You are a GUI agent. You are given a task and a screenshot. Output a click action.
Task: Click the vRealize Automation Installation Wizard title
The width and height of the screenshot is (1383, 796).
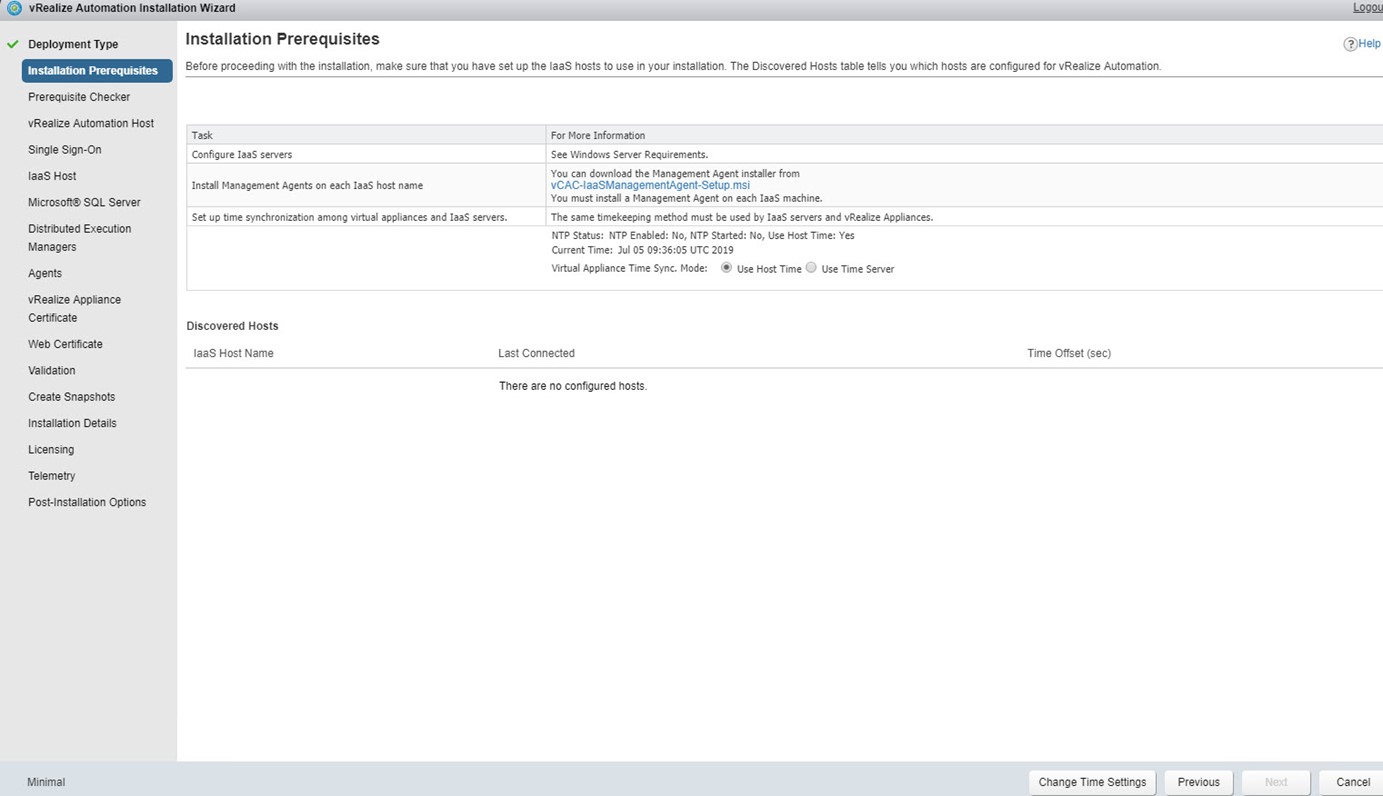133,8
